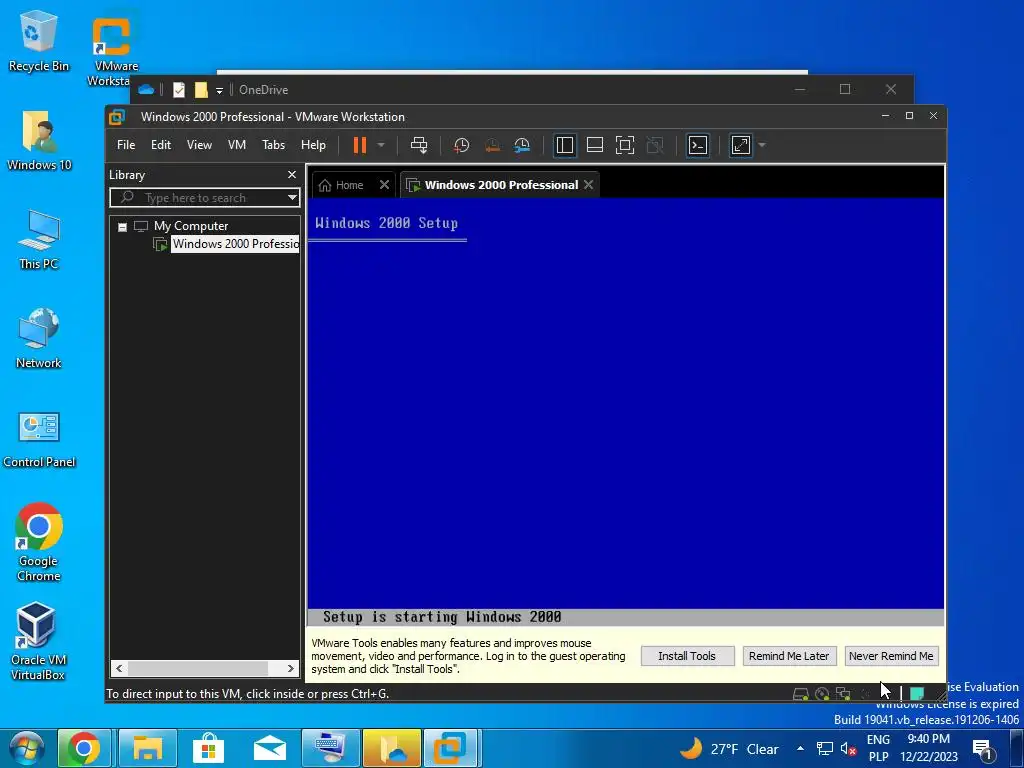This screenshot has height=768, width=1024.
Task: Open the VM menu
Action: pos(237,145)
